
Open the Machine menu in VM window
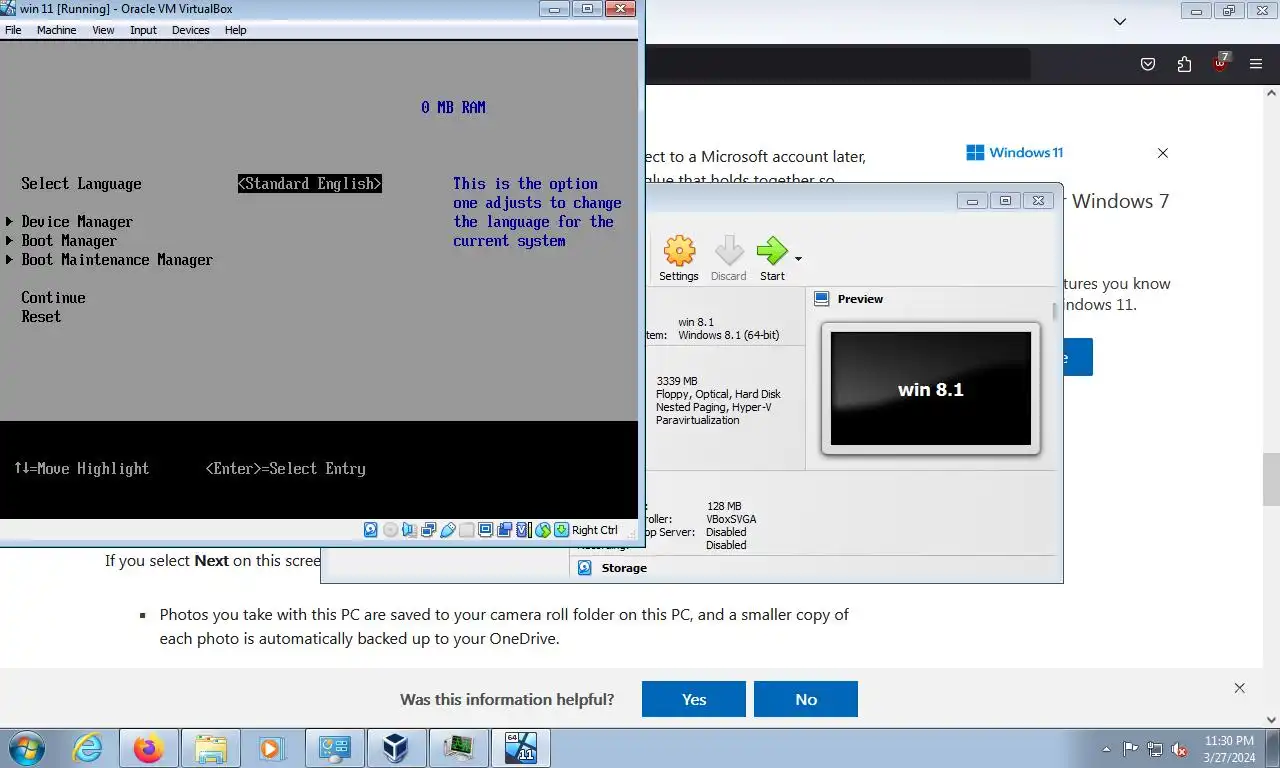click(57, 30)
